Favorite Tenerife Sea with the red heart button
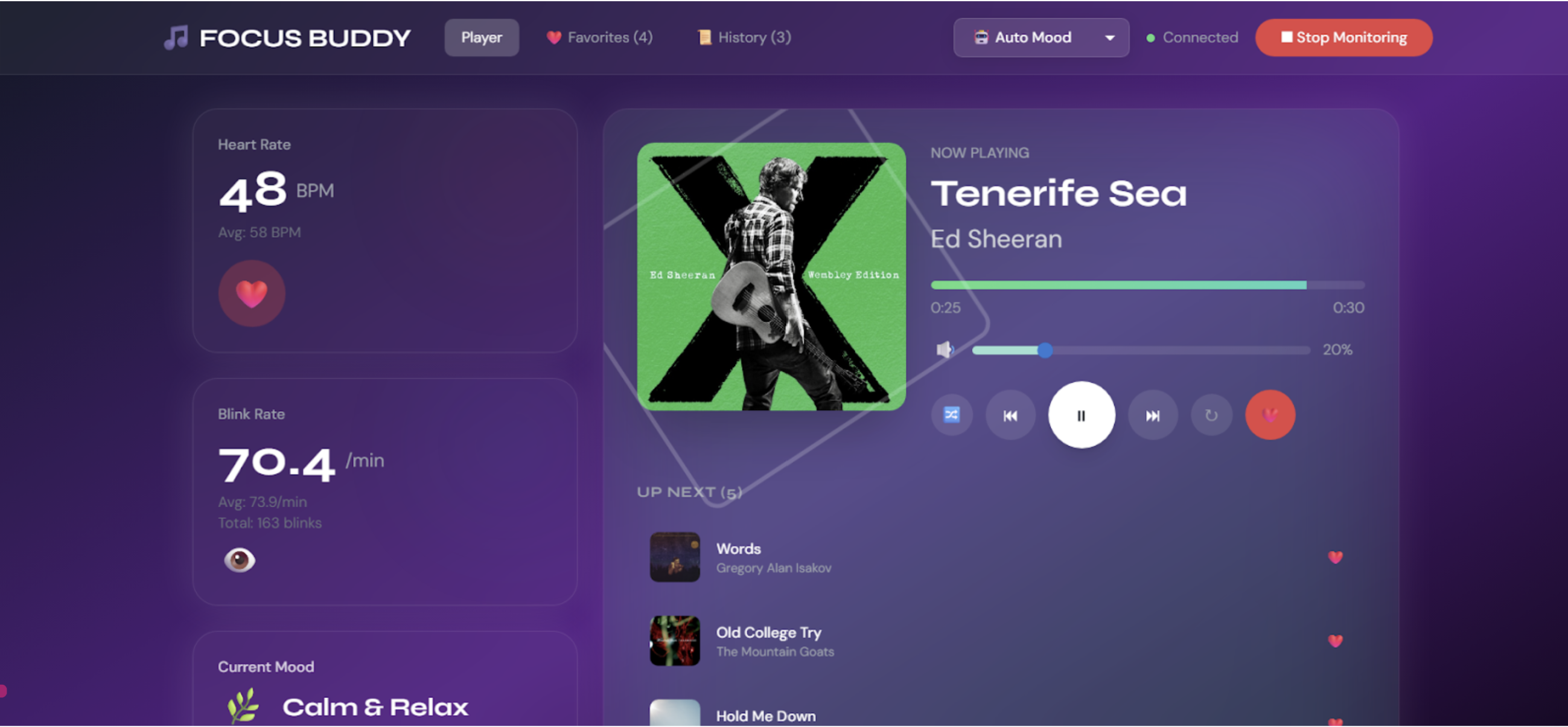This screenshot has width=1568, height=727. tap(1270, 415)
